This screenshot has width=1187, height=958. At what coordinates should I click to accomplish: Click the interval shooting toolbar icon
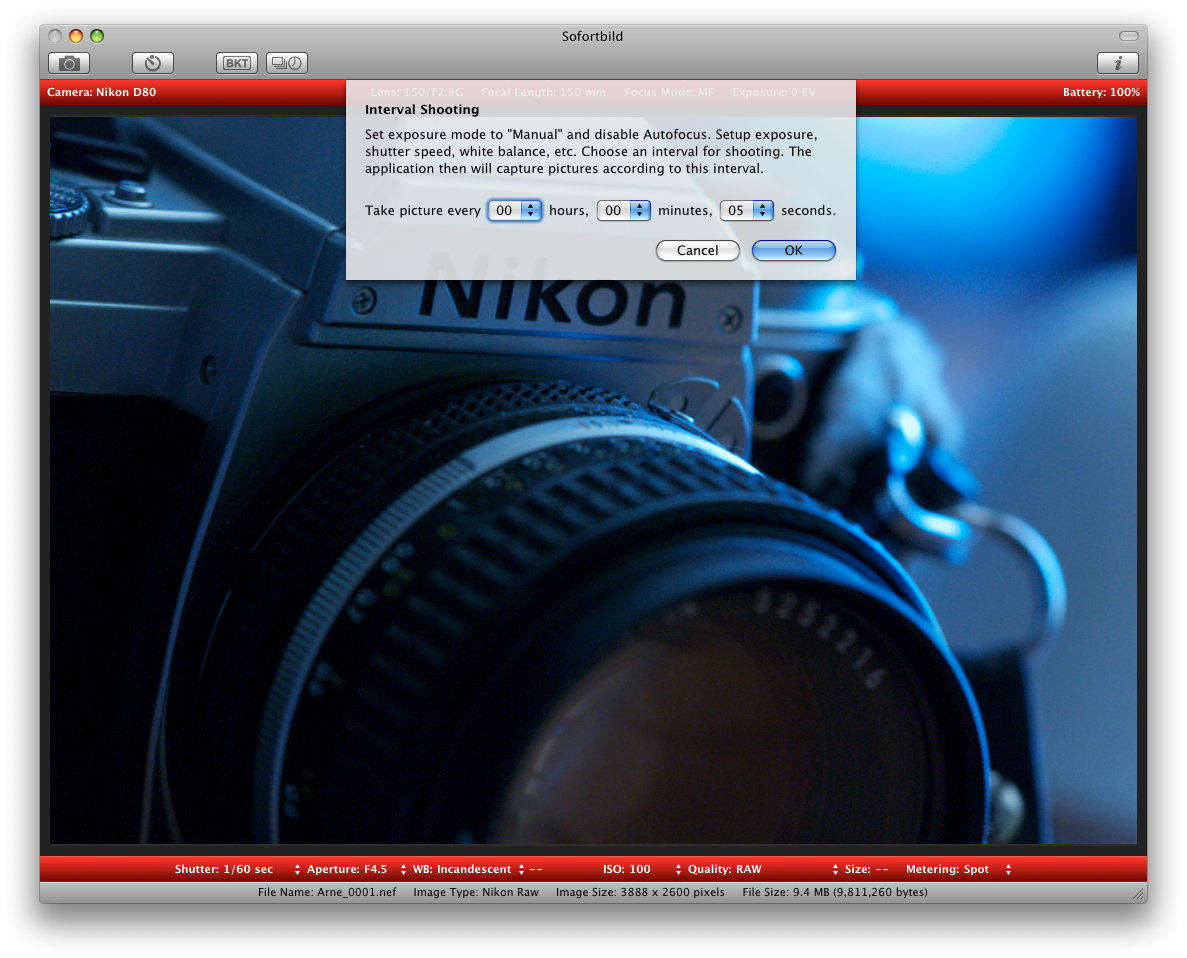(x=287, y=63)
